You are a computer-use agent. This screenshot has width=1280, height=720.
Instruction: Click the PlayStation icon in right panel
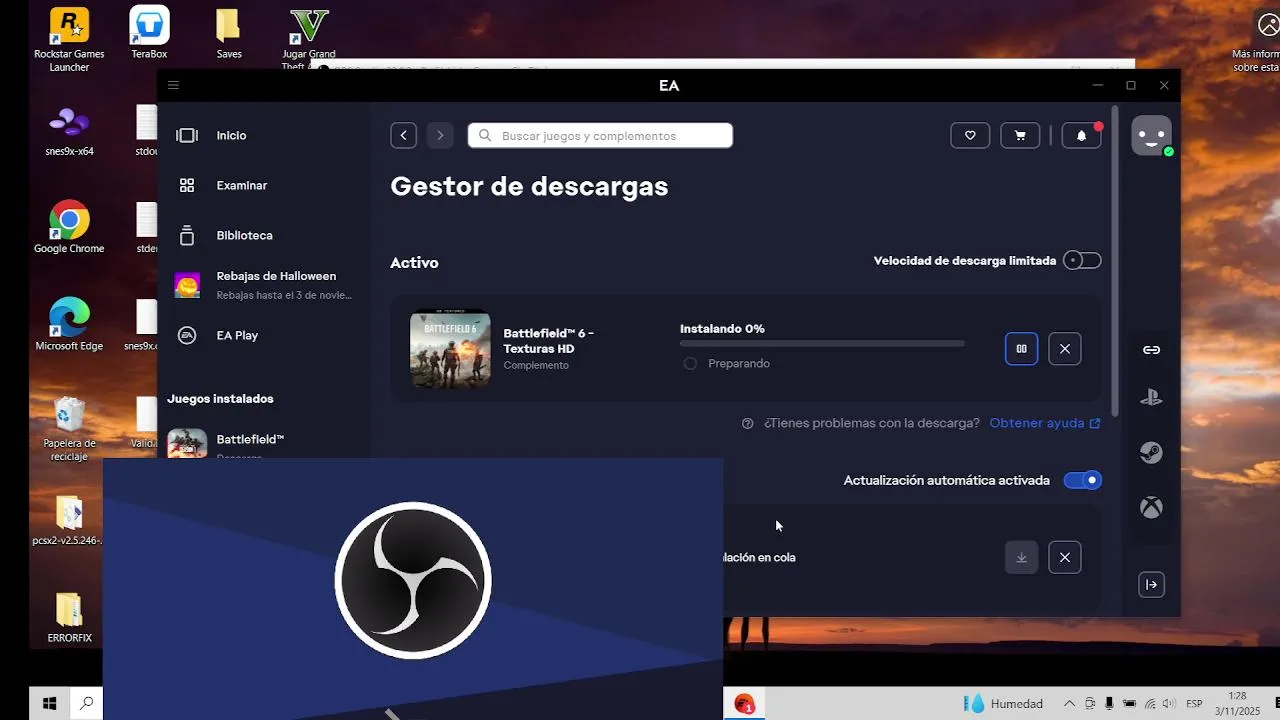[1152, 397]
